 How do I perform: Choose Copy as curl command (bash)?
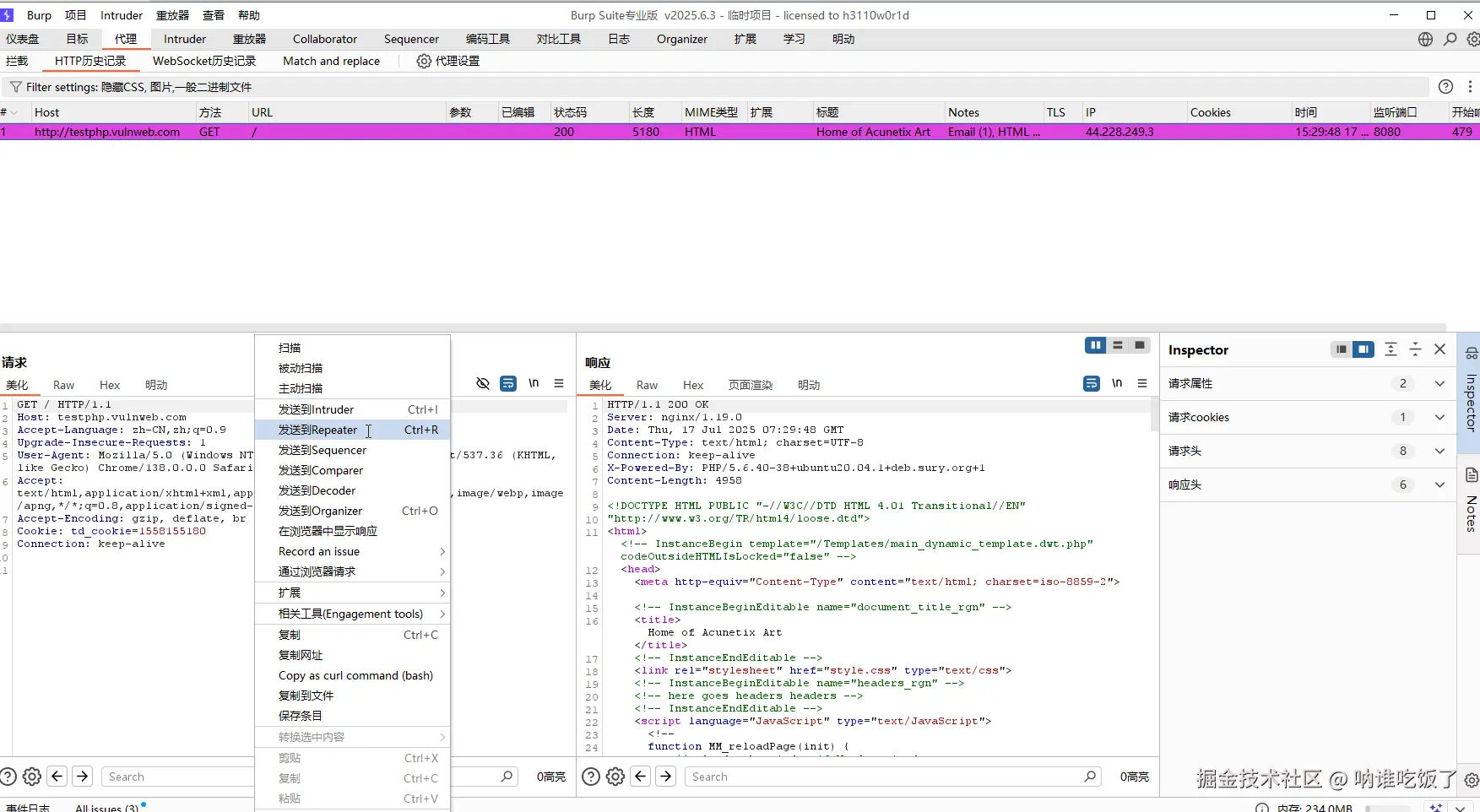[355, 675]
